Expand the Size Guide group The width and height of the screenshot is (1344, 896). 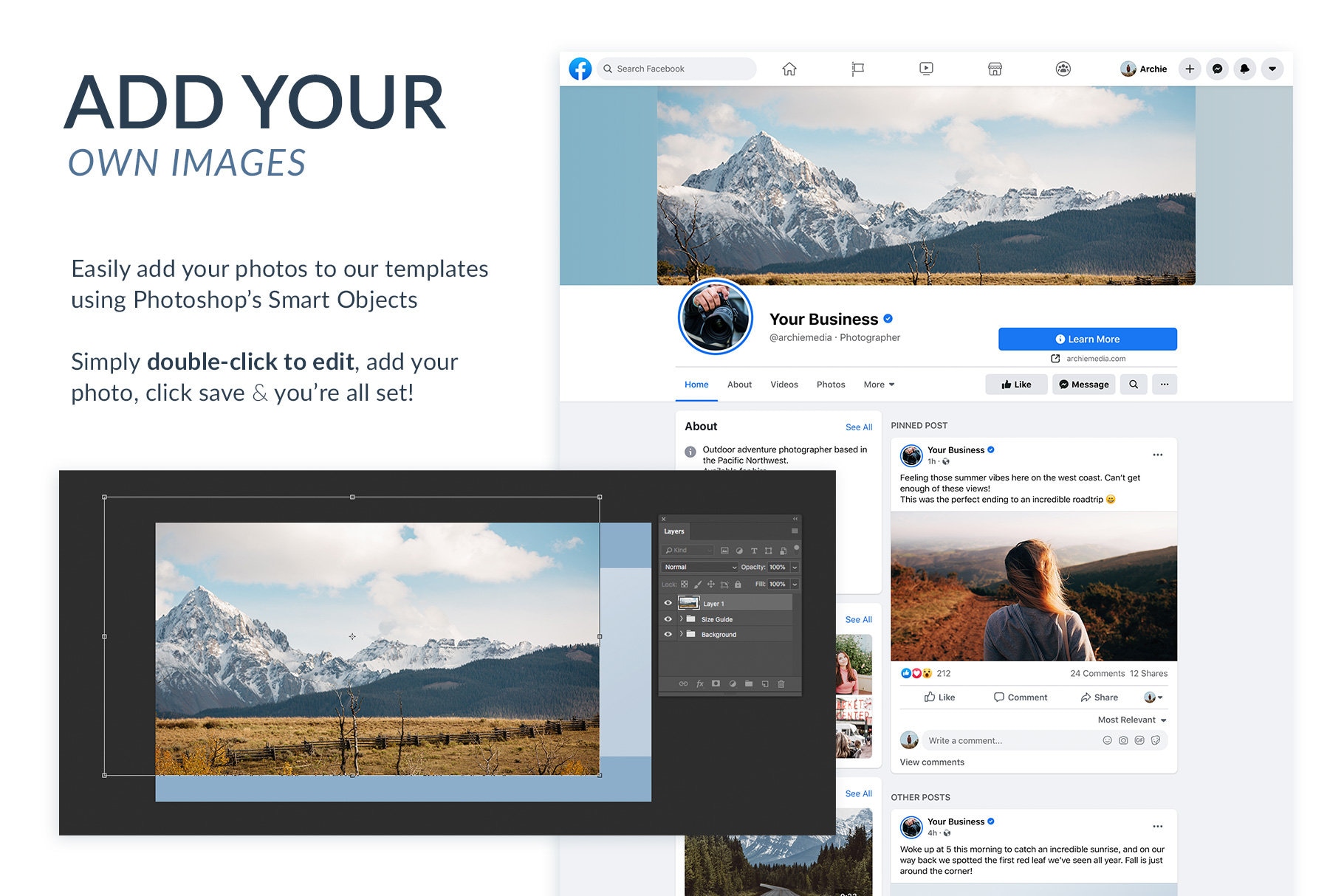pos(682,619)
